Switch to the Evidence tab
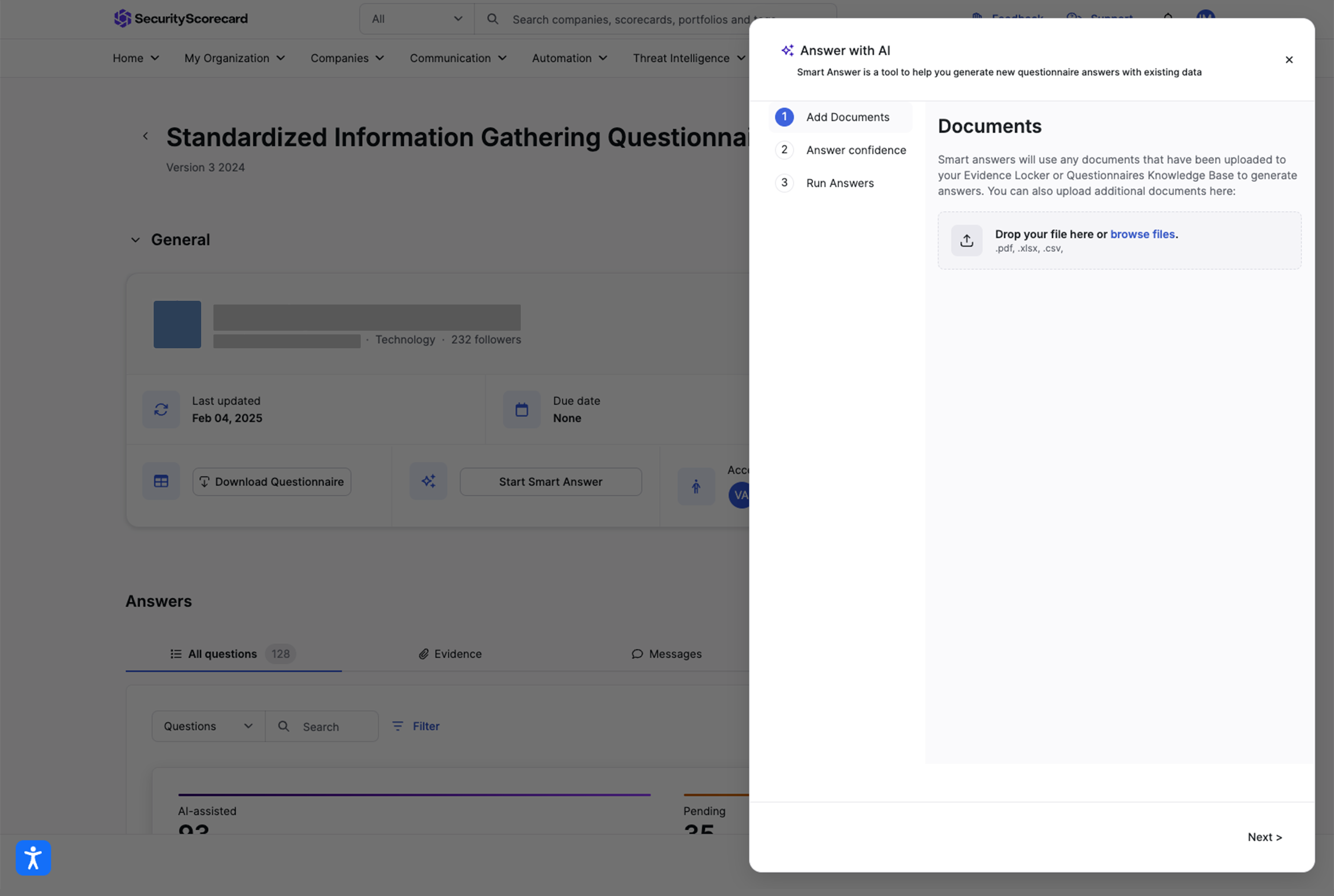The width and height of the screenshot is (1334, 896). 450,654
